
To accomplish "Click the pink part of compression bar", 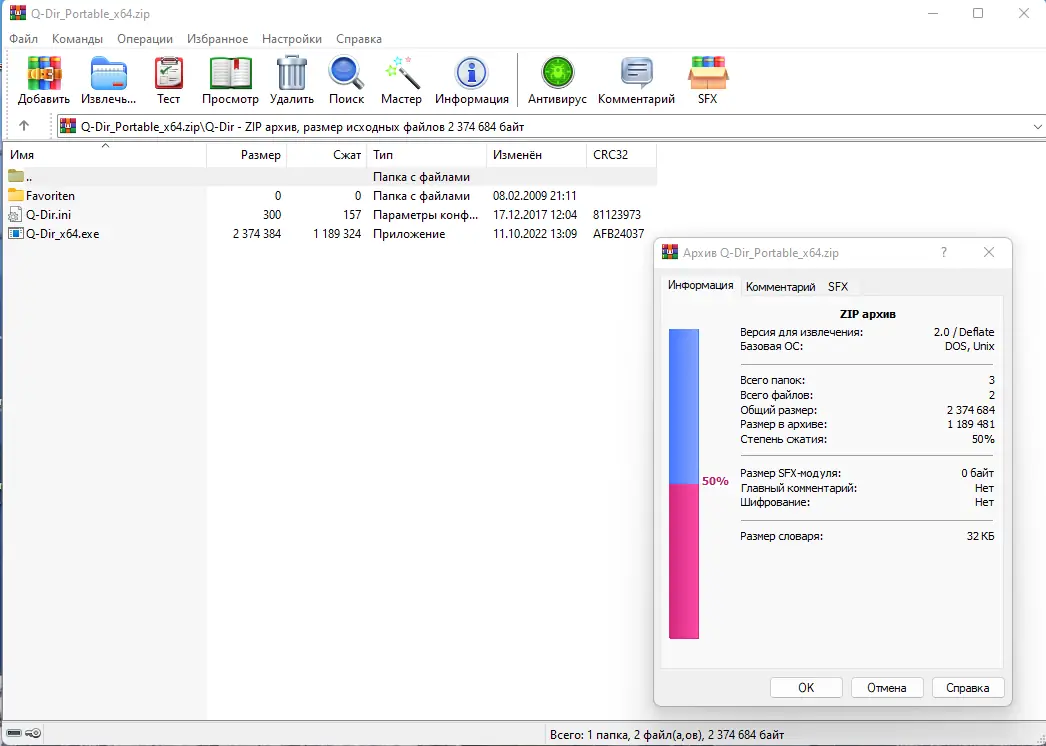I will (x=684, y=561).
